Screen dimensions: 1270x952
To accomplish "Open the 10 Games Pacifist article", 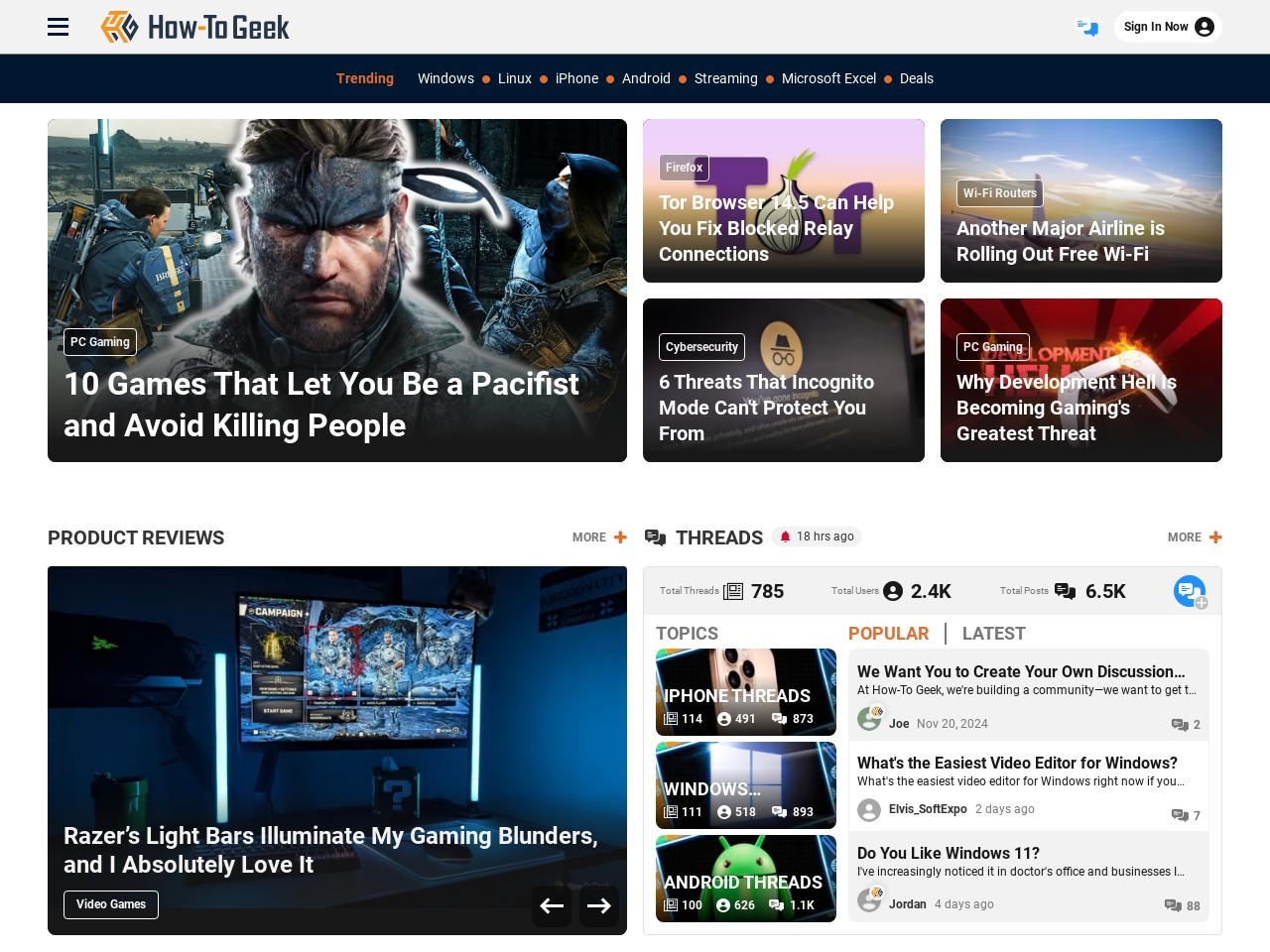I will (321, 405).
